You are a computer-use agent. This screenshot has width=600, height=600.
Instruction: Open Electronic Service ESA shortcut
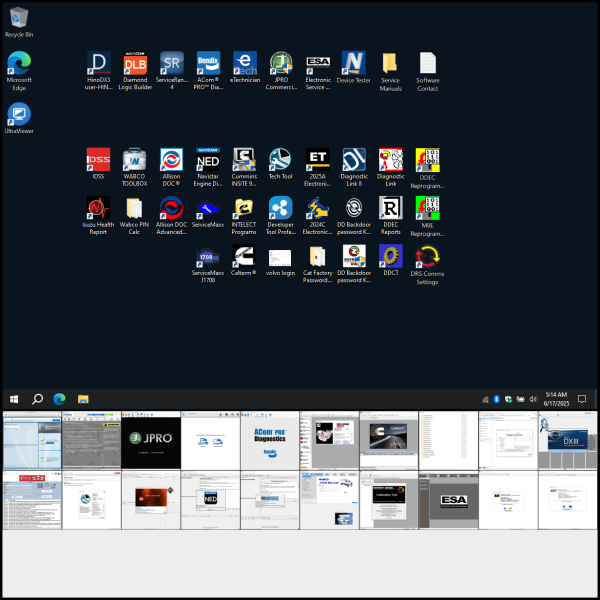(318, 71)
